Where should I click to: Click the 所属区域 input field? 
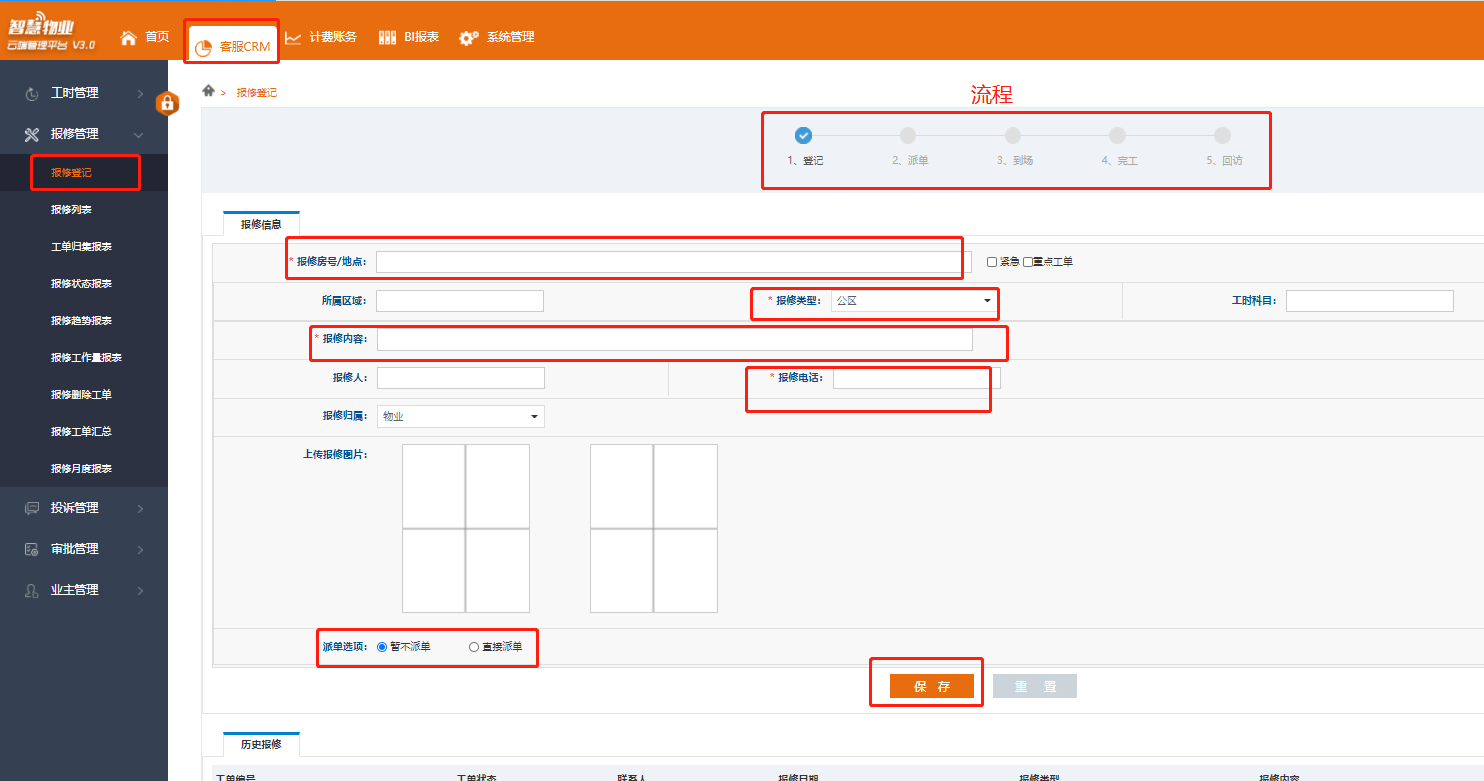point(460,301)
